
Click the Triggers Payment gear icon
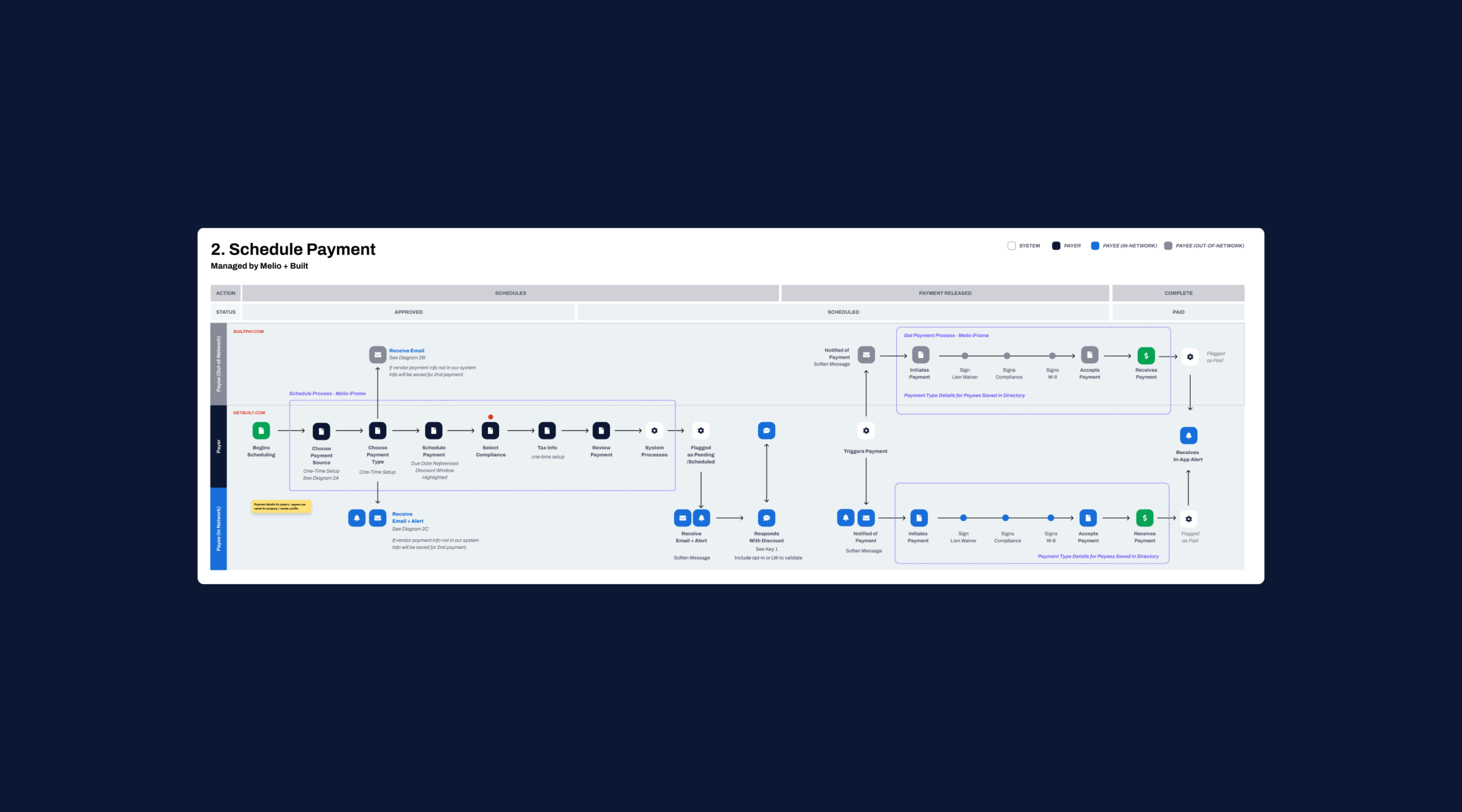(866, 430)
